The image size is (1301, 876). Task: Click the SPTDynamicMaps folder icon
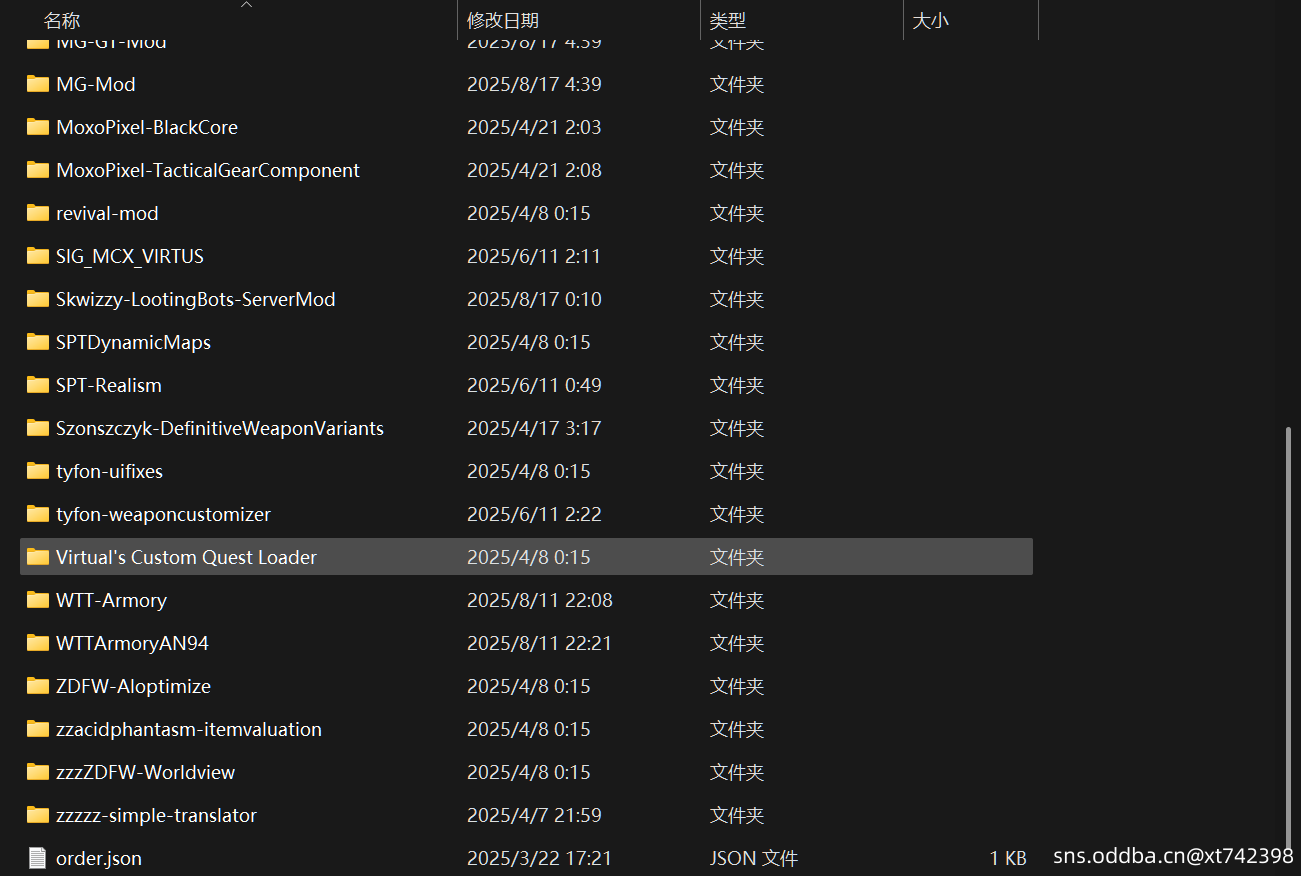click(x=38, y=342)
